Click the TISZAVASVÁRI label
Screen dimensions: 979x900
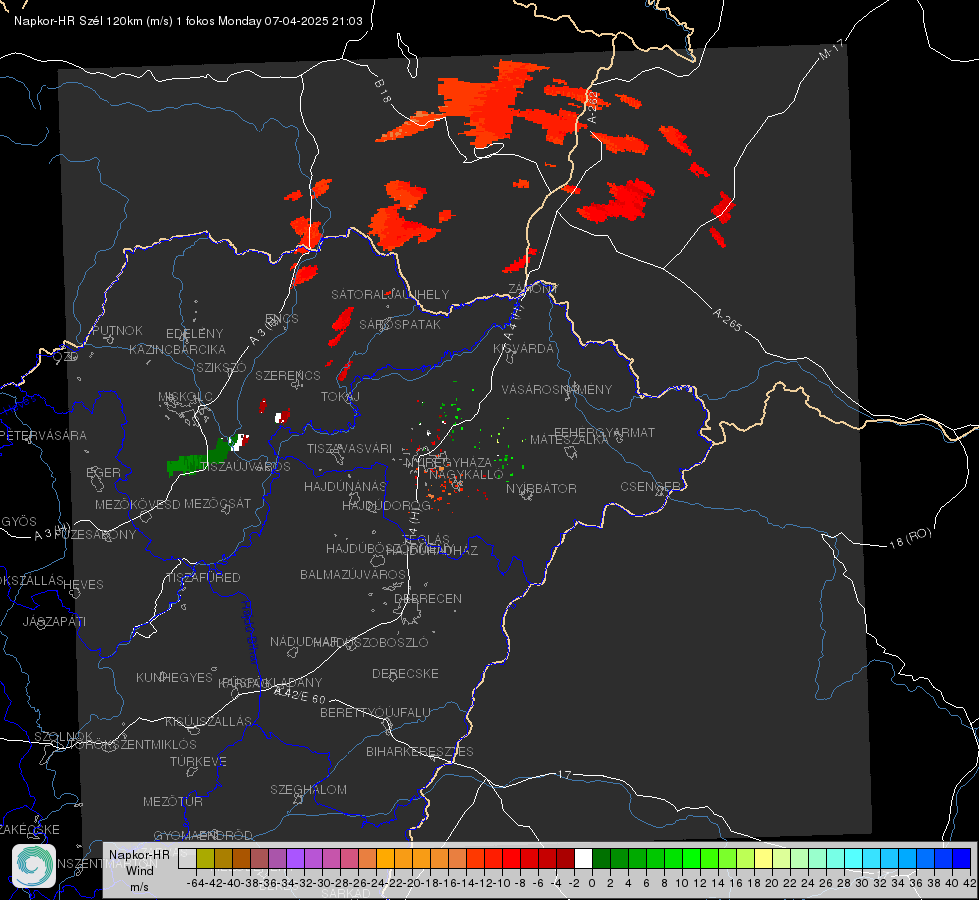tap(349, 448)
